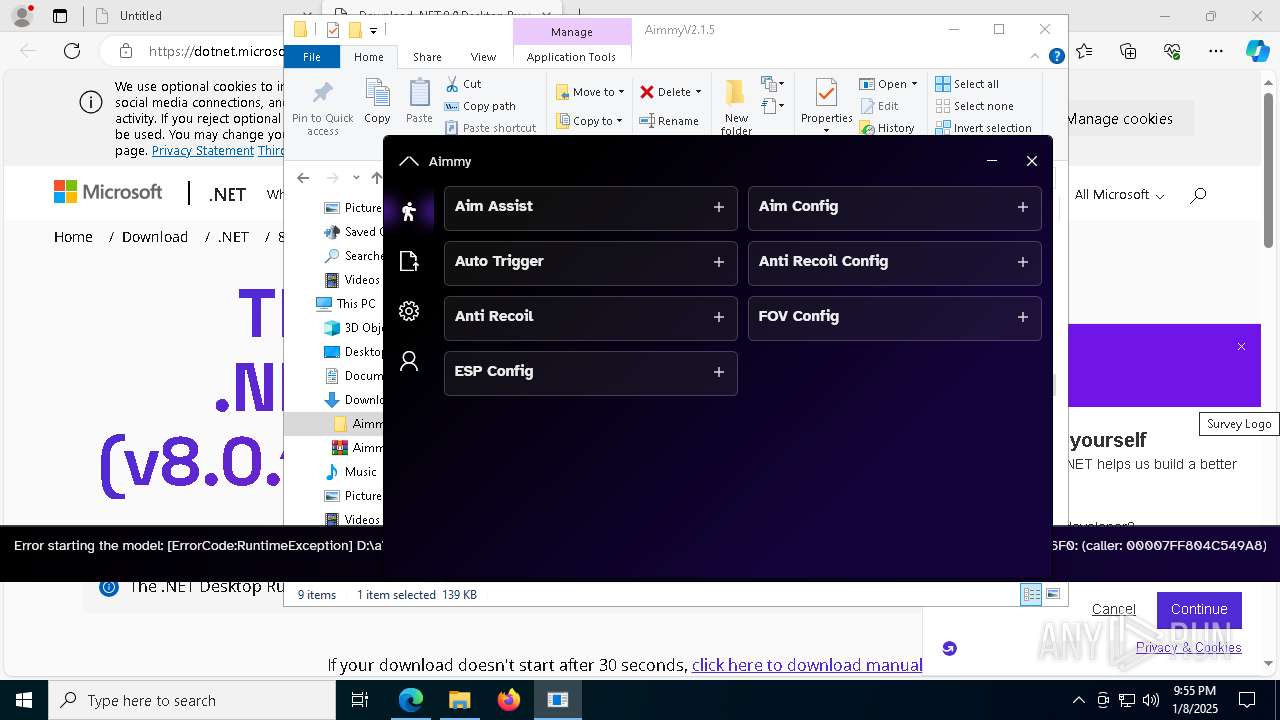Expand the Anti Recoil Config section
This screenshot has width=1280, height=720.
point(1022,262)
